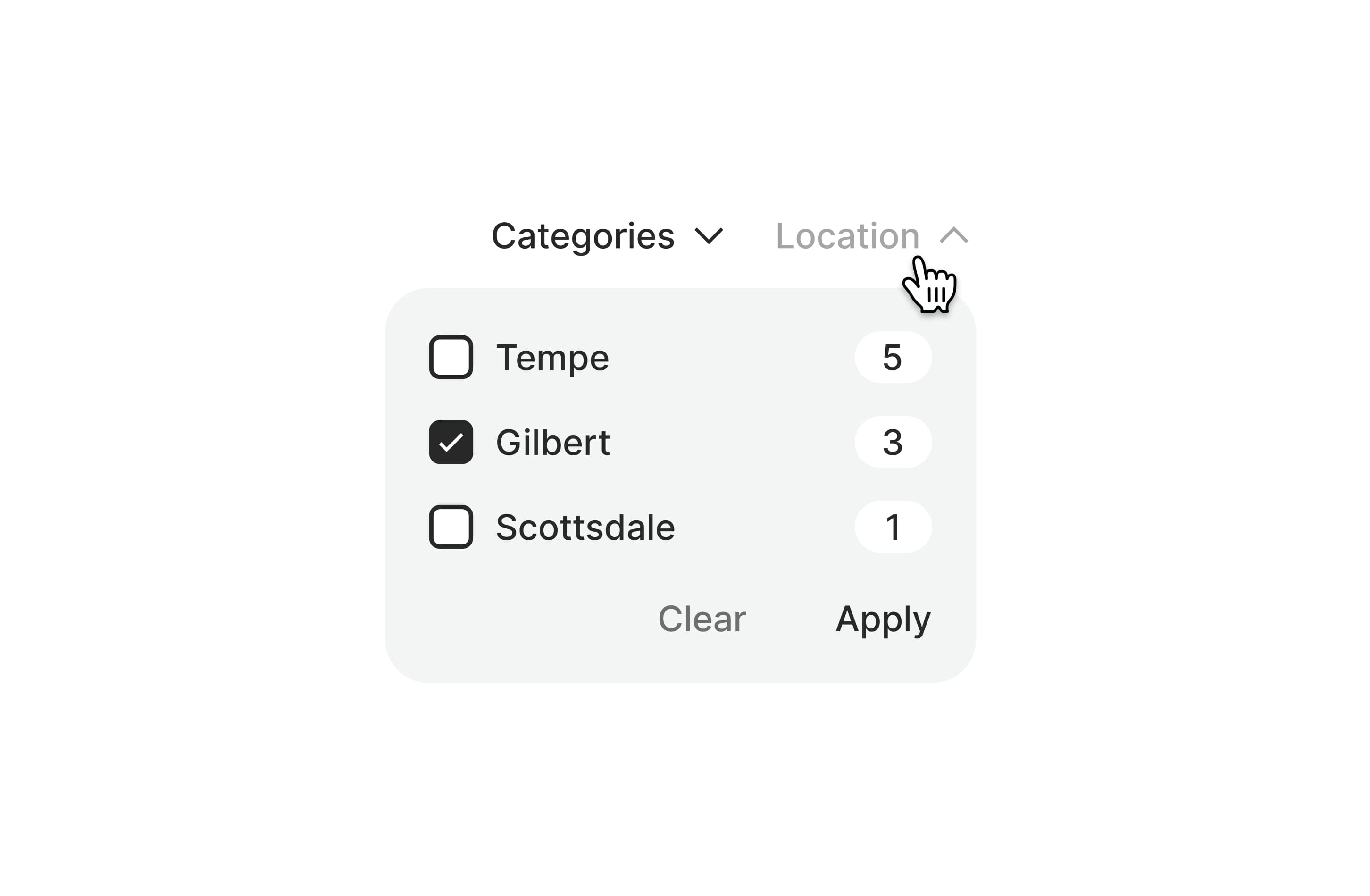1370x896 pixels.
Task: Choose the Scottsdale option label
Action: [585, 528]
